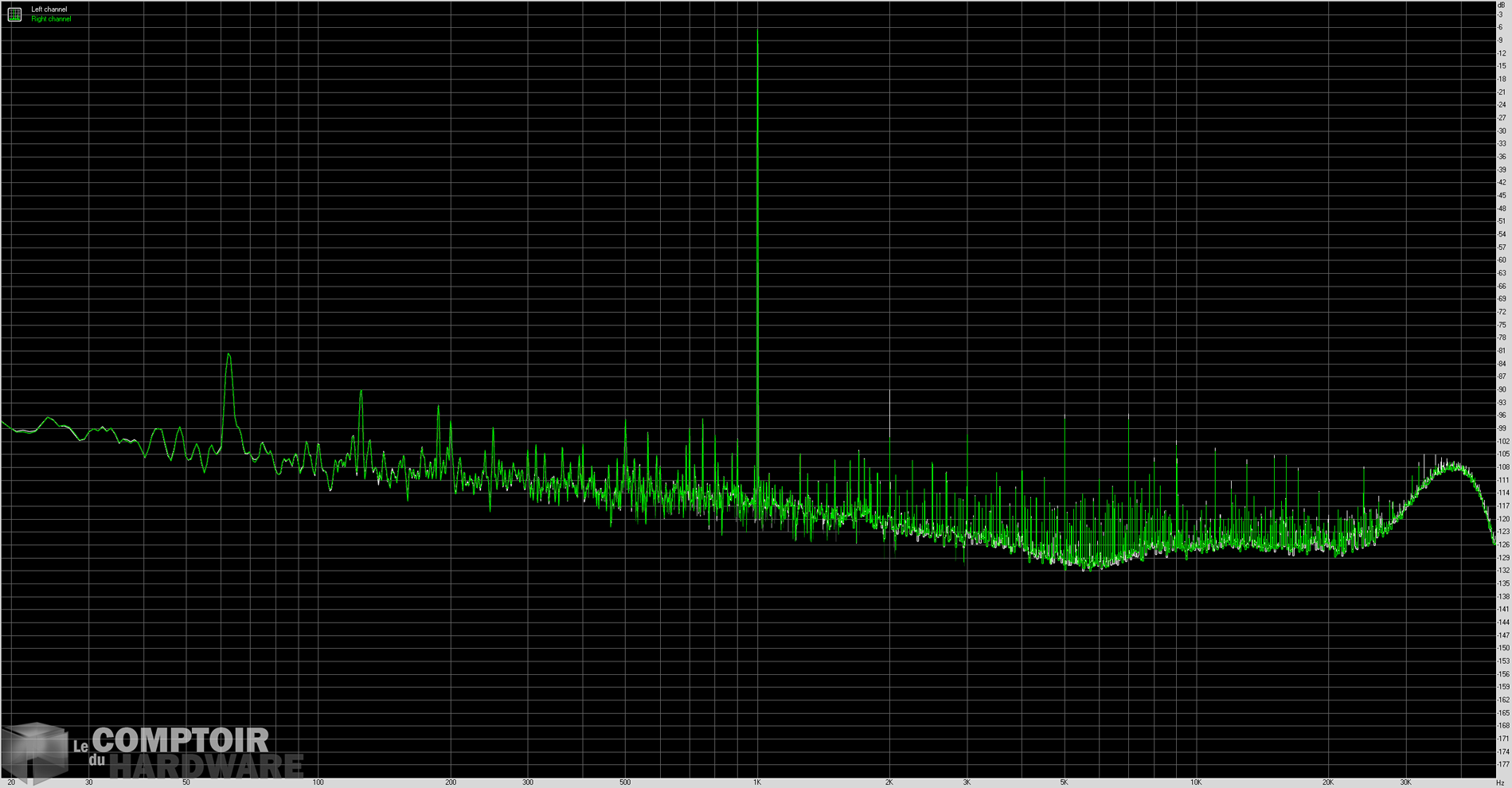Screen dimensions: 1512x788
Task: Select the Left channel legend label
Action: point(49,10)
